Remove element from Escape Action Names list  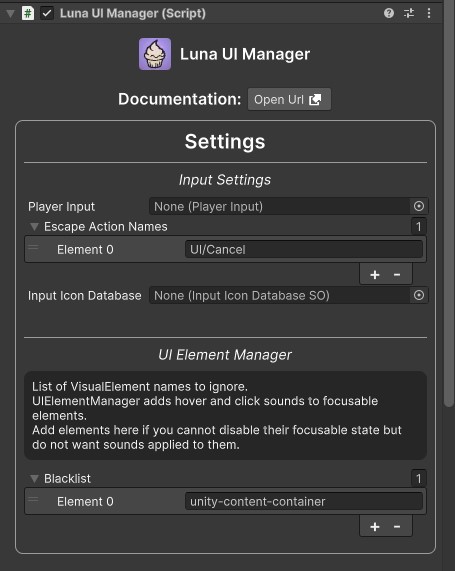[397, 274]
